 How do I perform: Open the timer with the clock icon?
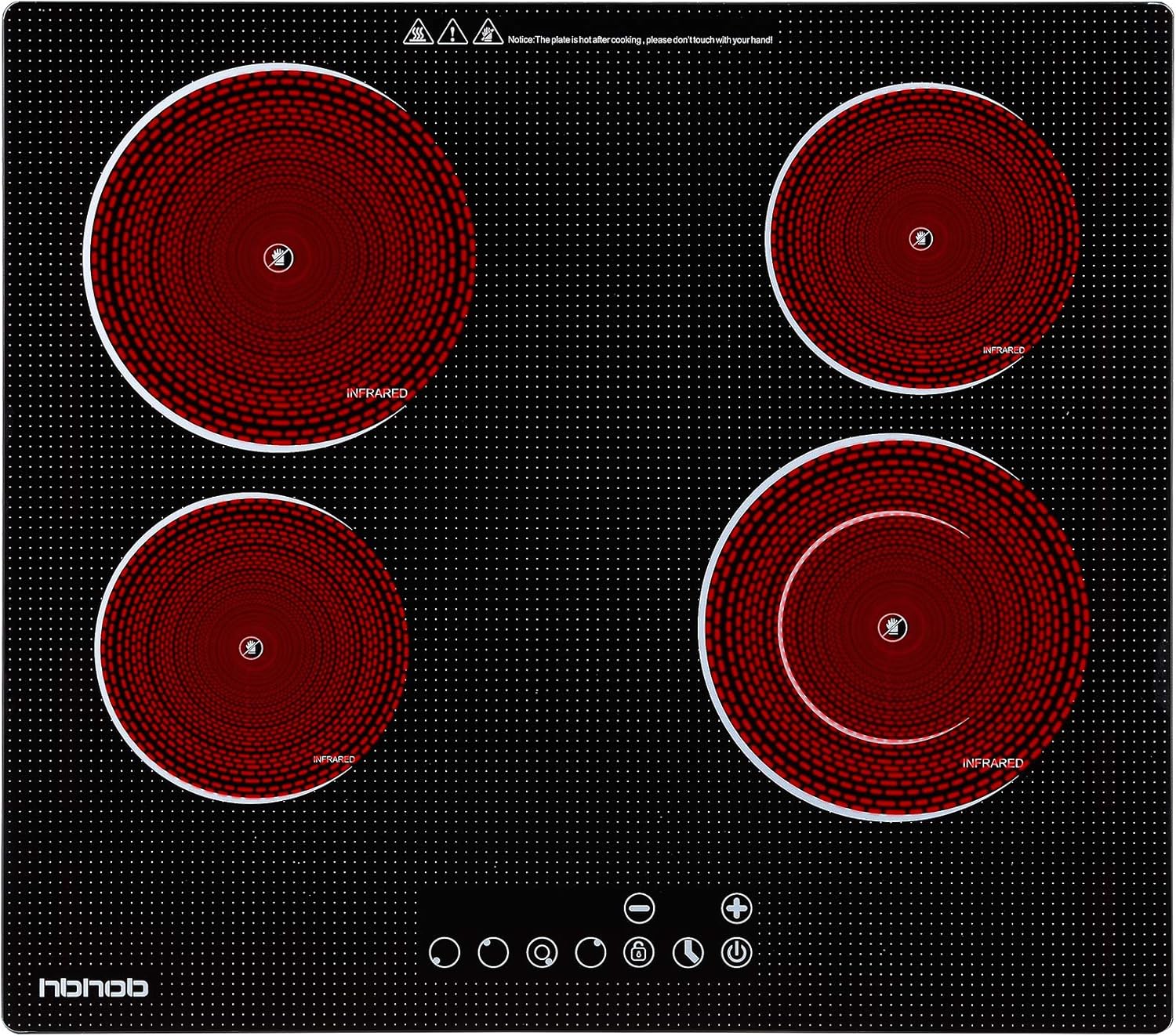point(687,952)
